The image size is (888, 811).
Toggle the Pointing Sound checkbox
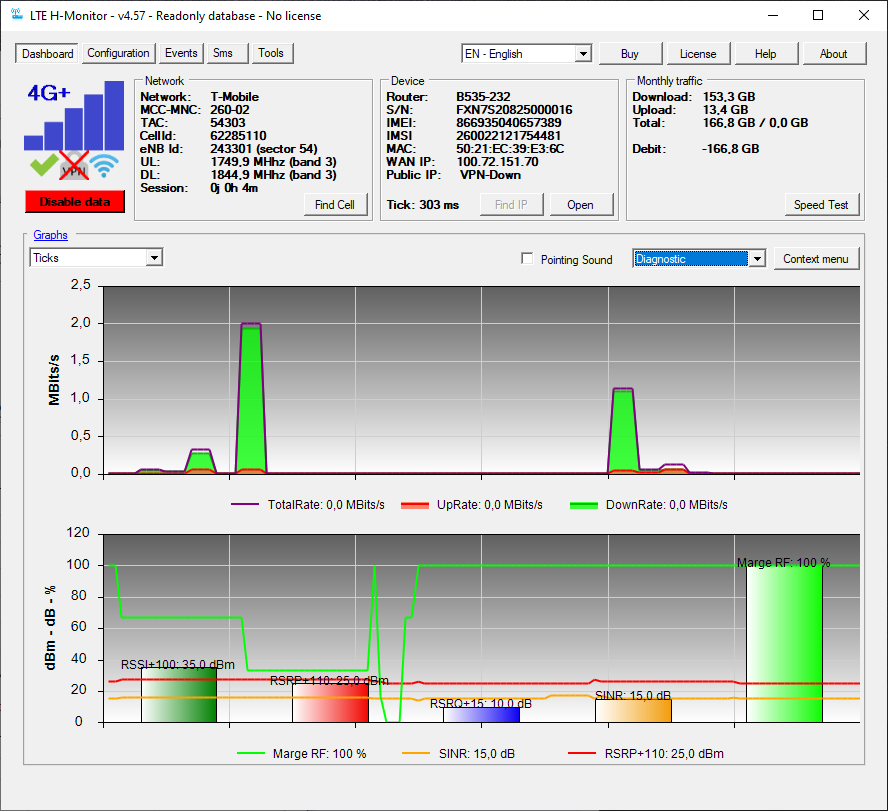[x=527, y=259]
